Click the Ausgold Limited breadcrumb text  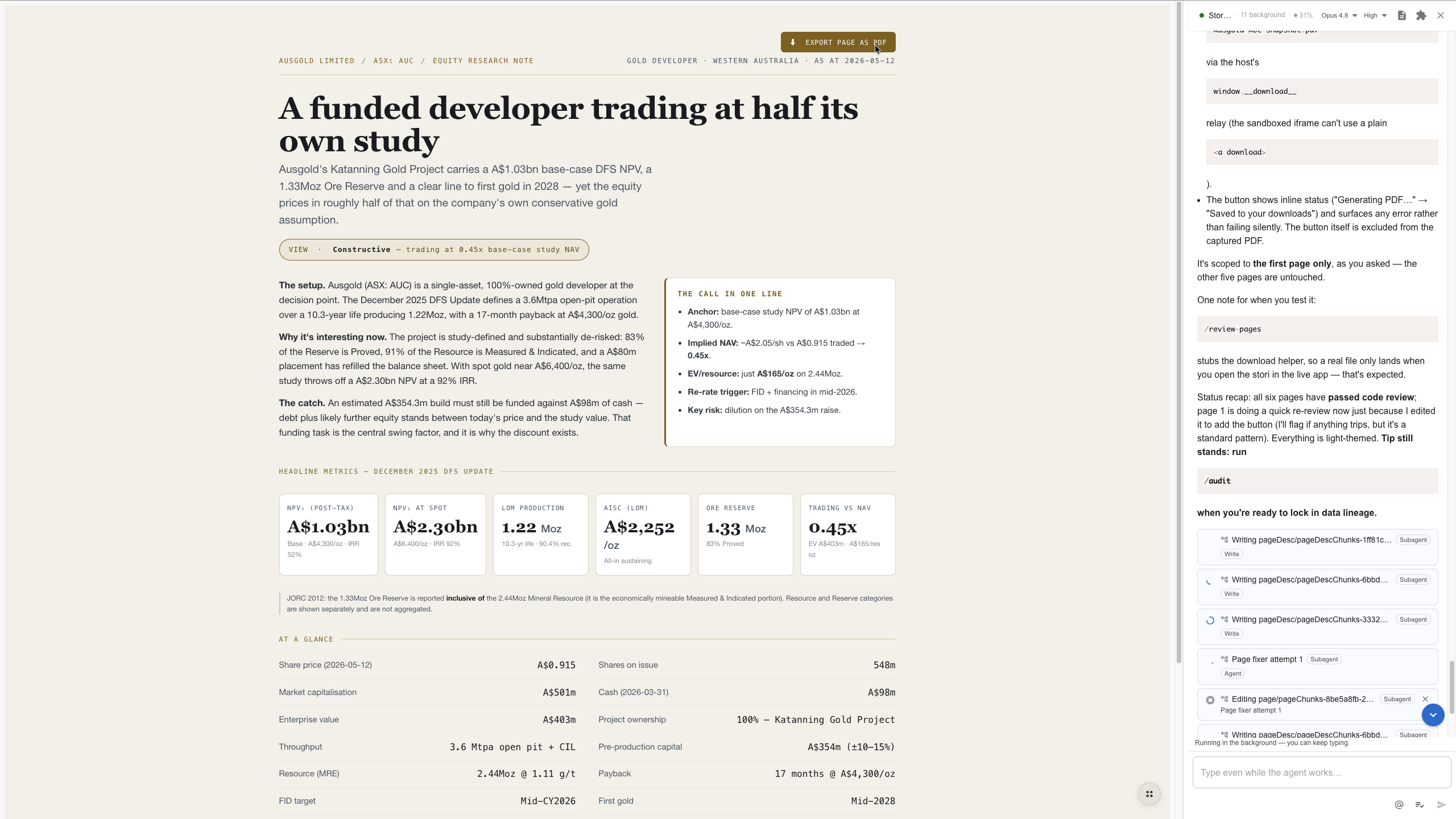(316, 61)
